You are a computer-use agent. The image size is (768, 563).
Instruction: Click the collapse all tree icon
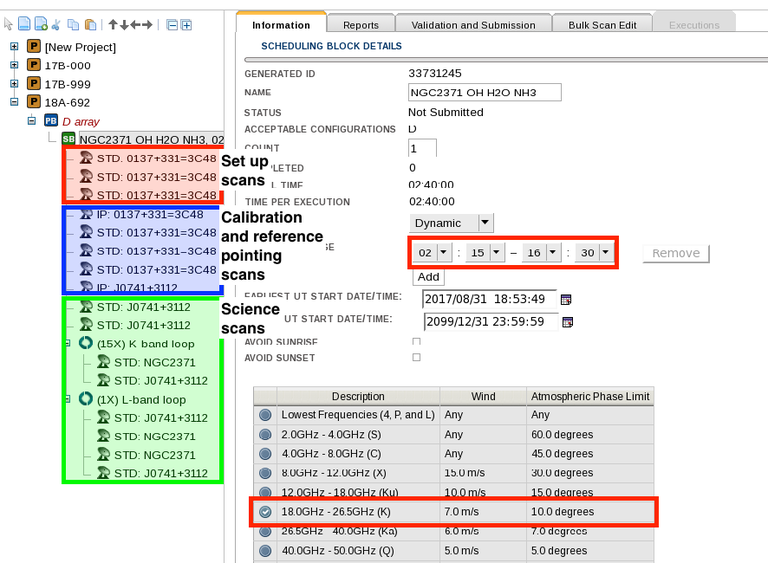[172, 24]
